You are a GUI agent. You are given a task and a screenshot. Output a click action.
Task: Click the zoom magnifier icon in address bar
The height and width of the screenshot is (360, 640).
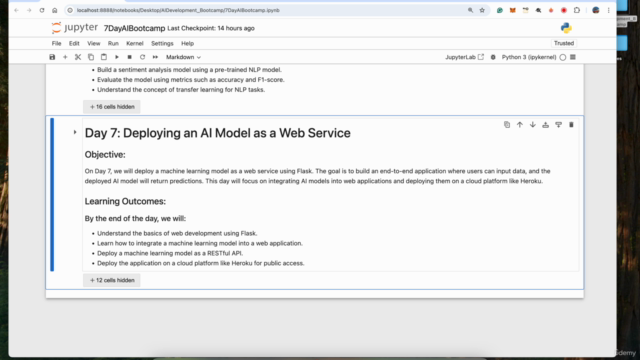point(470,10)
